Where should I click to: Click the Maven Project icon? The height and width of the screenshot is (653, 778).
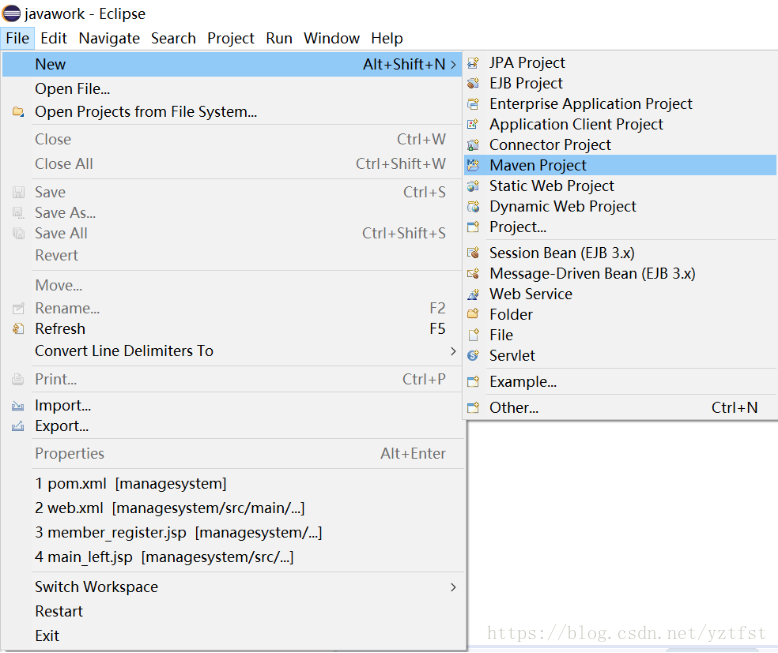[473, 165]
